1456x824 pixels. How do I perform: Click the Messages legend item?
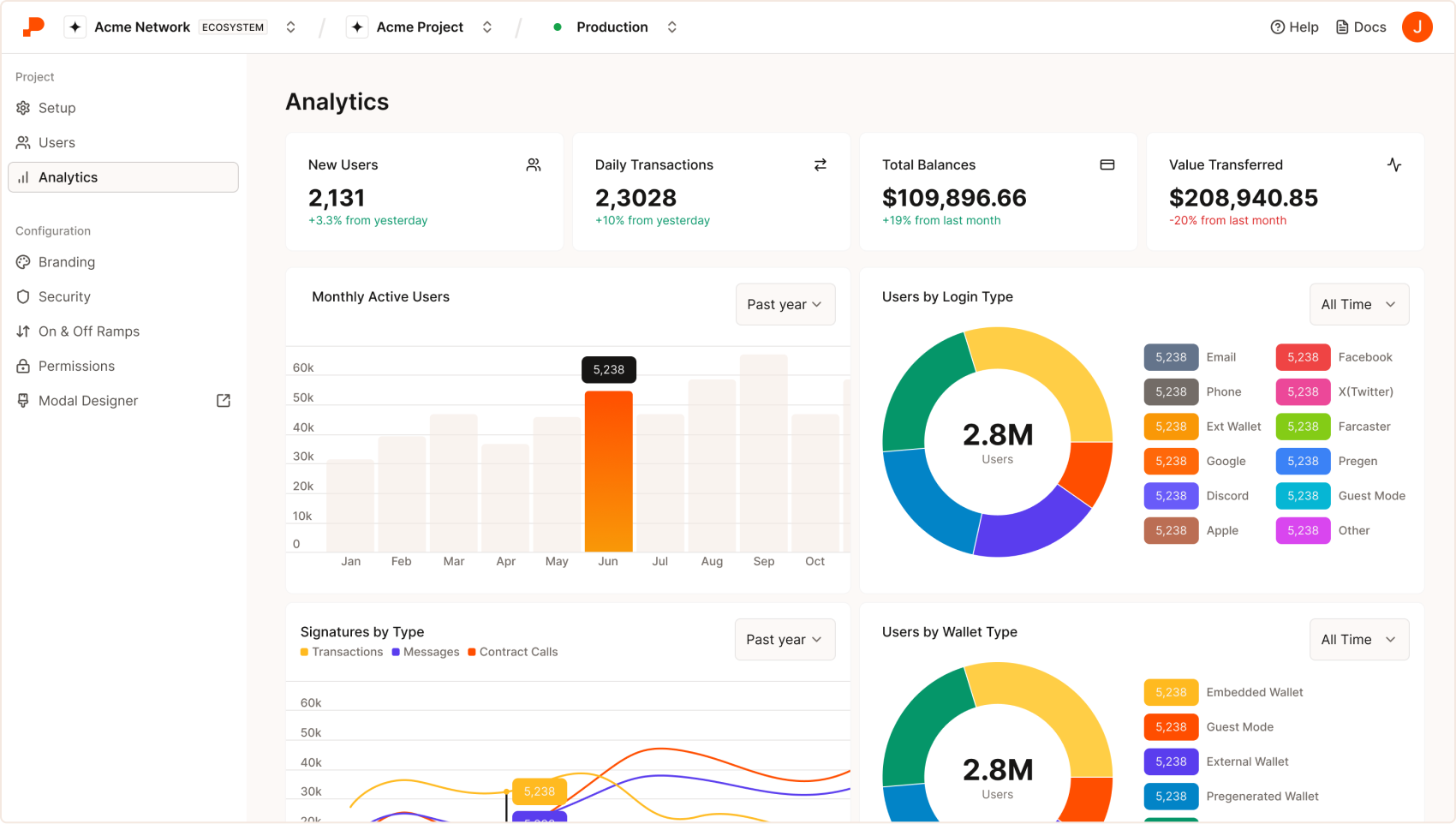pos(426,652)
